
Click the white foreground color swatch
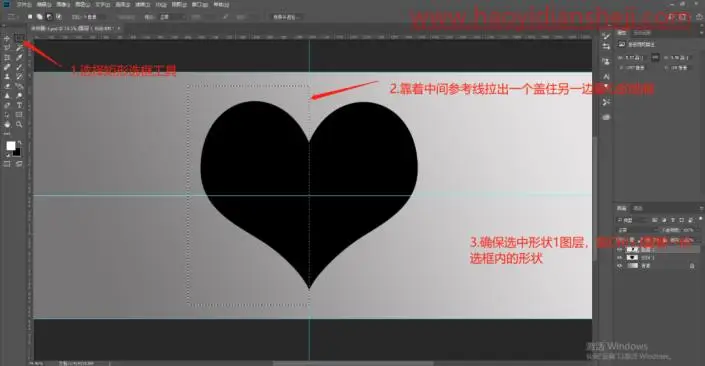(10, 145)
